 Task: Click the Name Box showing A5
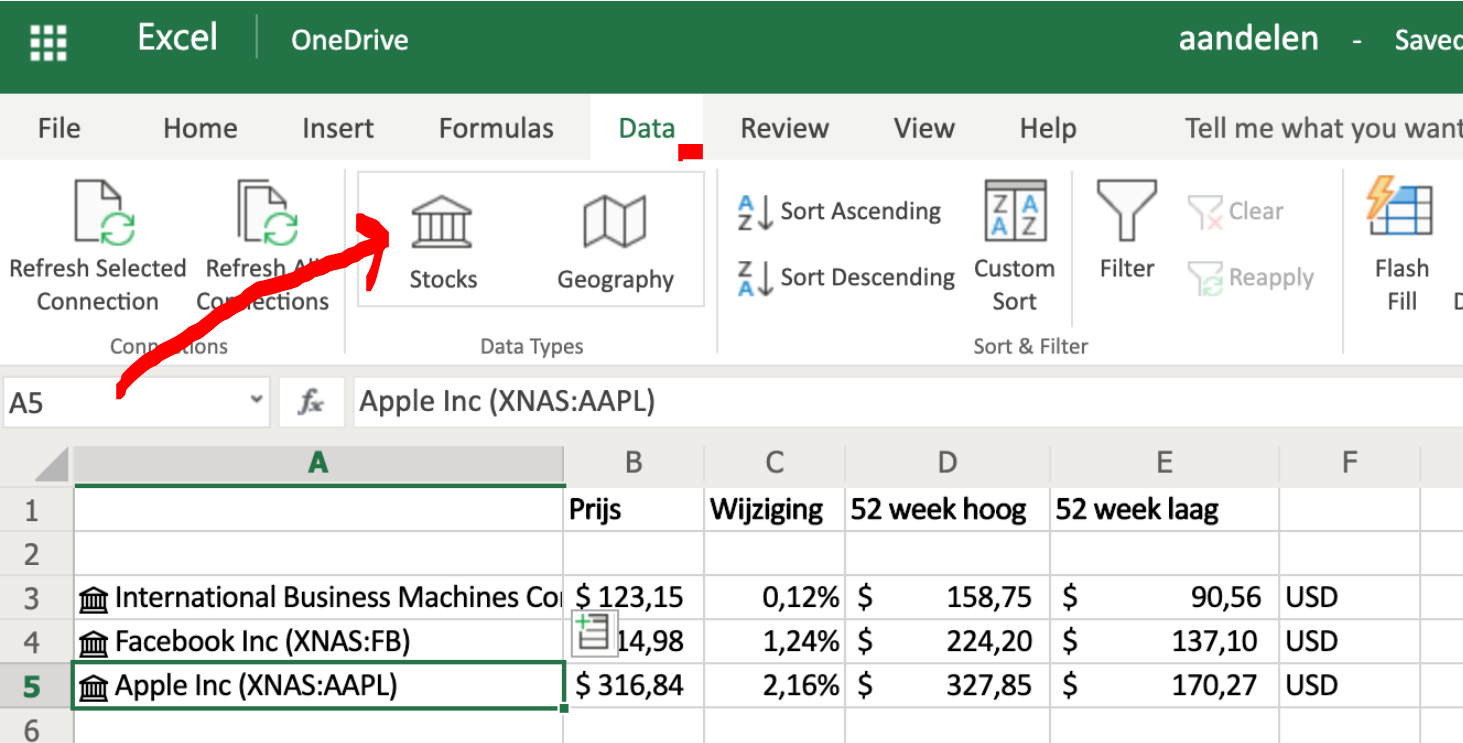point(136,402)
